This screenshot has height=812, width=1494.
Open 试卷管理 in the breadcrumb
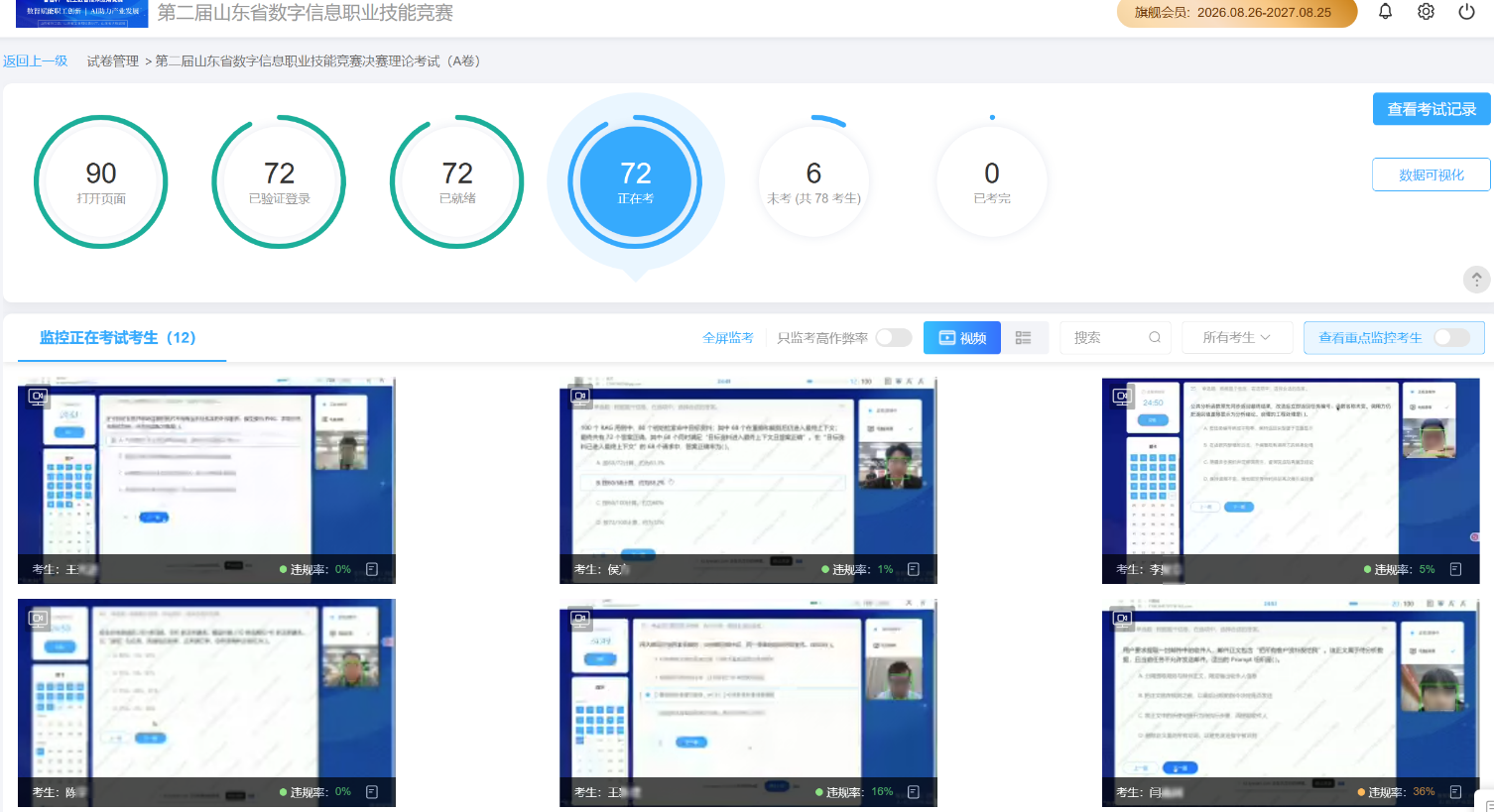(x=113, y=60)
